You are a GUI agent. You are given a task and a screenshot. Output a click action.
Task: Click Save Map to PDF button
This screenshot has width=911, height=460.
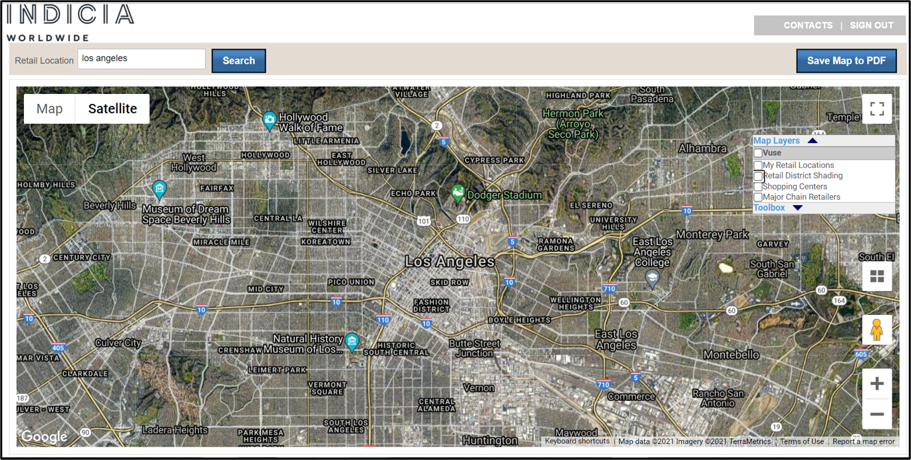tap(847, 60)
